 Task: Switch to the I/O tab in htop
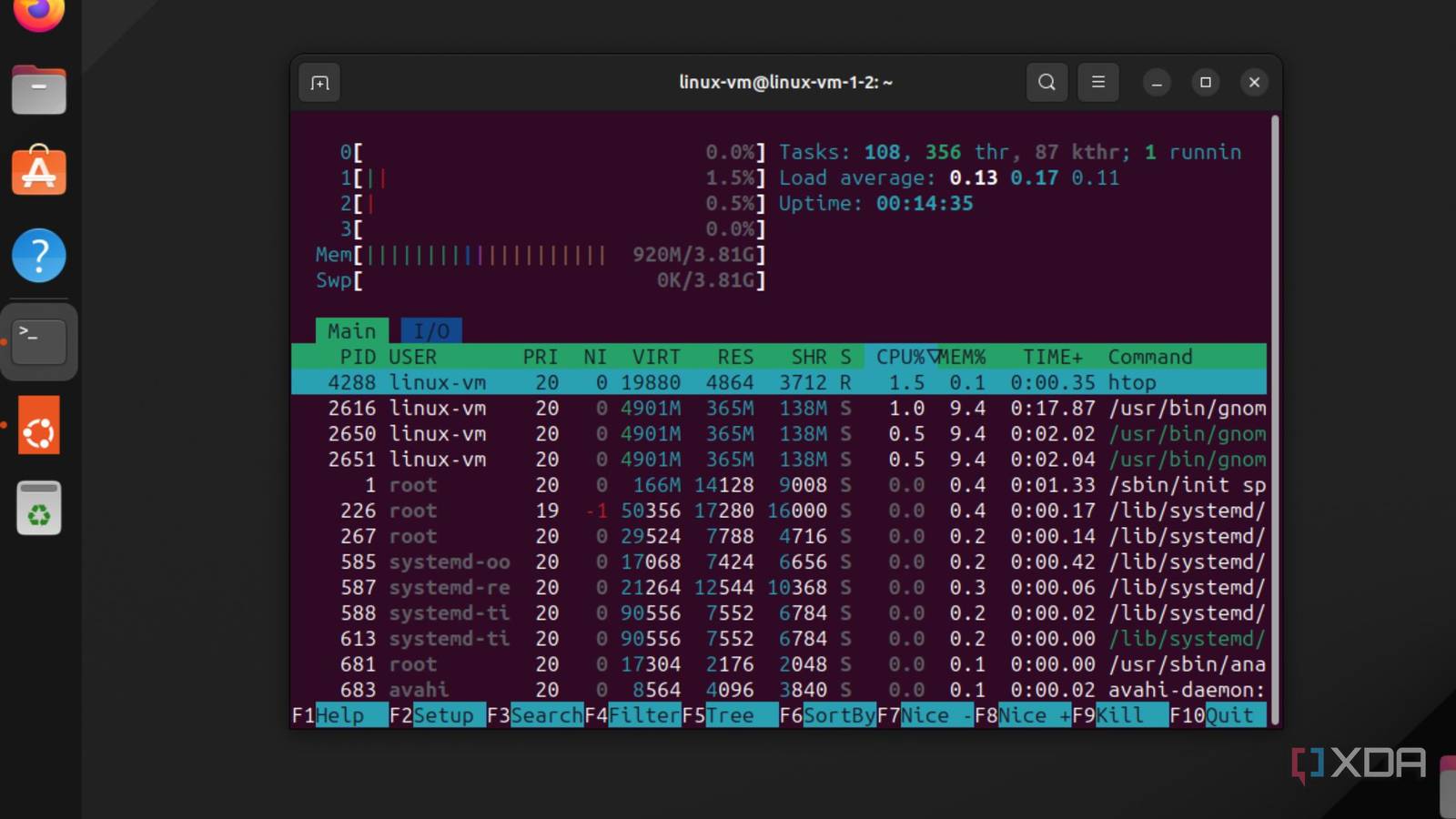431,331
